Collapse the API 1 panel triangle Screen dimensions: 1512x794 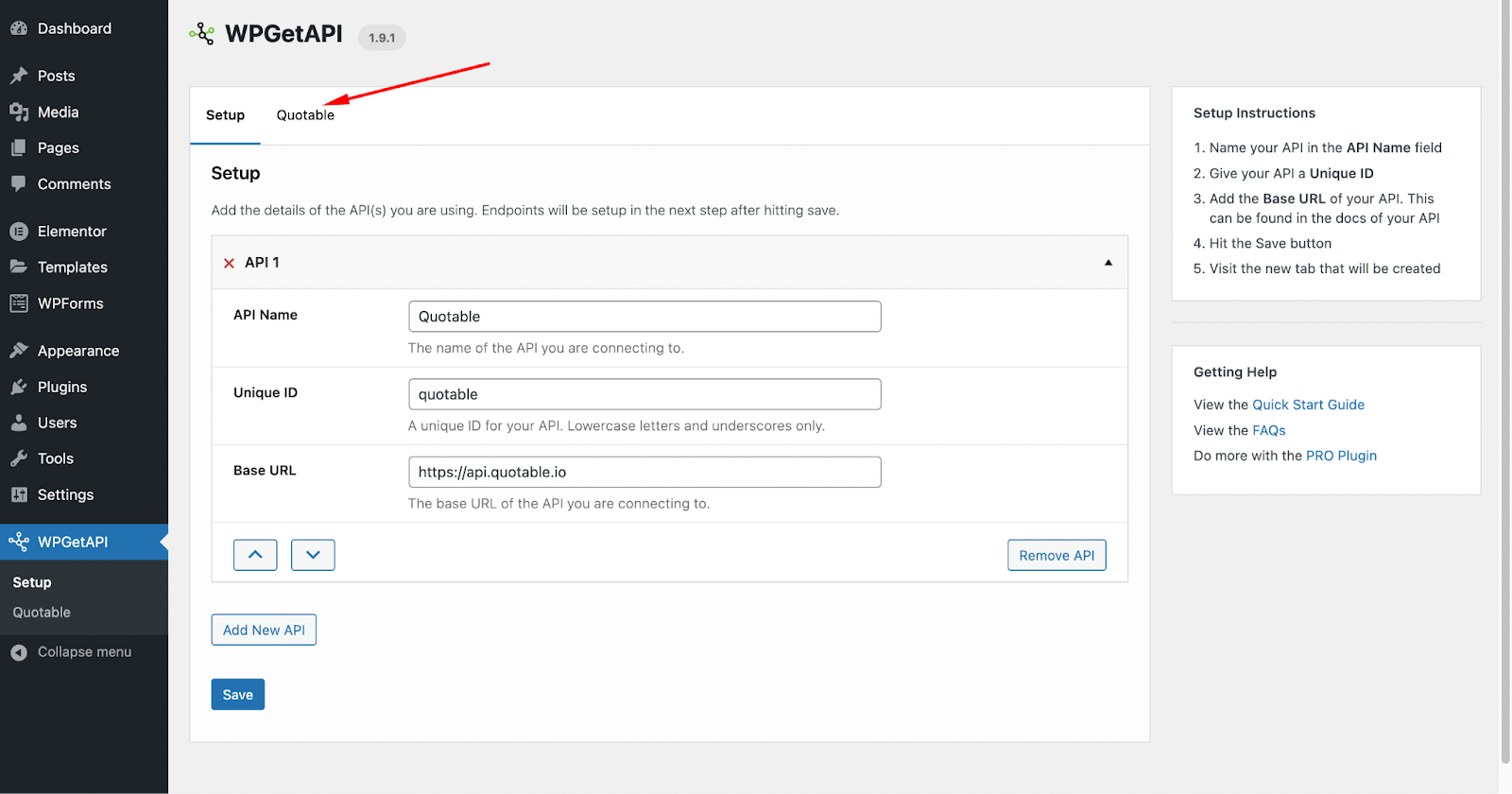(1108, 263)
